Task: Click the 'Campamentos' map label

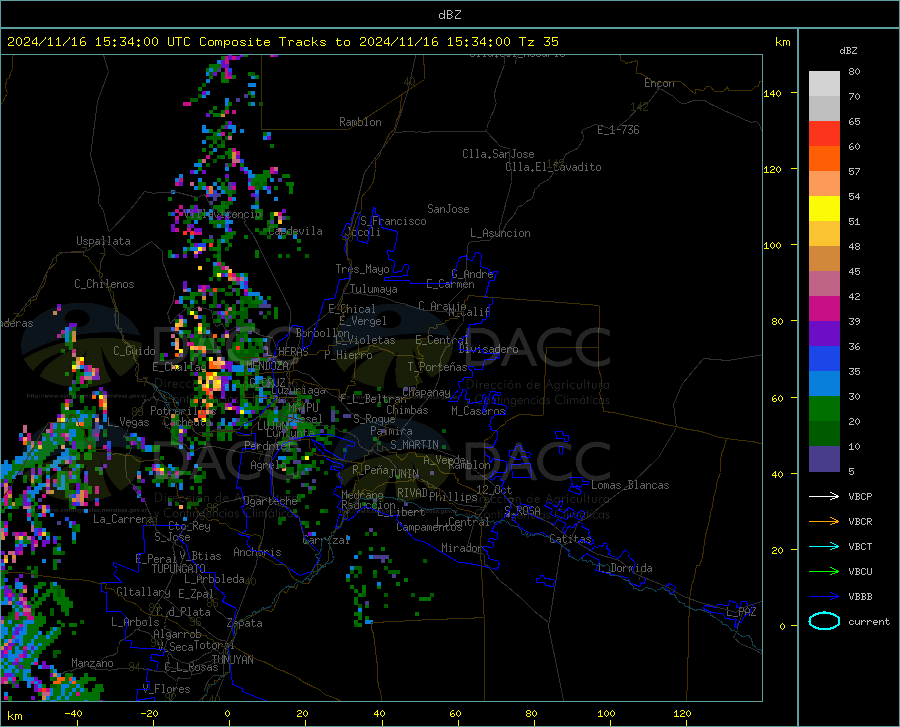Action: tap(429, 527)
